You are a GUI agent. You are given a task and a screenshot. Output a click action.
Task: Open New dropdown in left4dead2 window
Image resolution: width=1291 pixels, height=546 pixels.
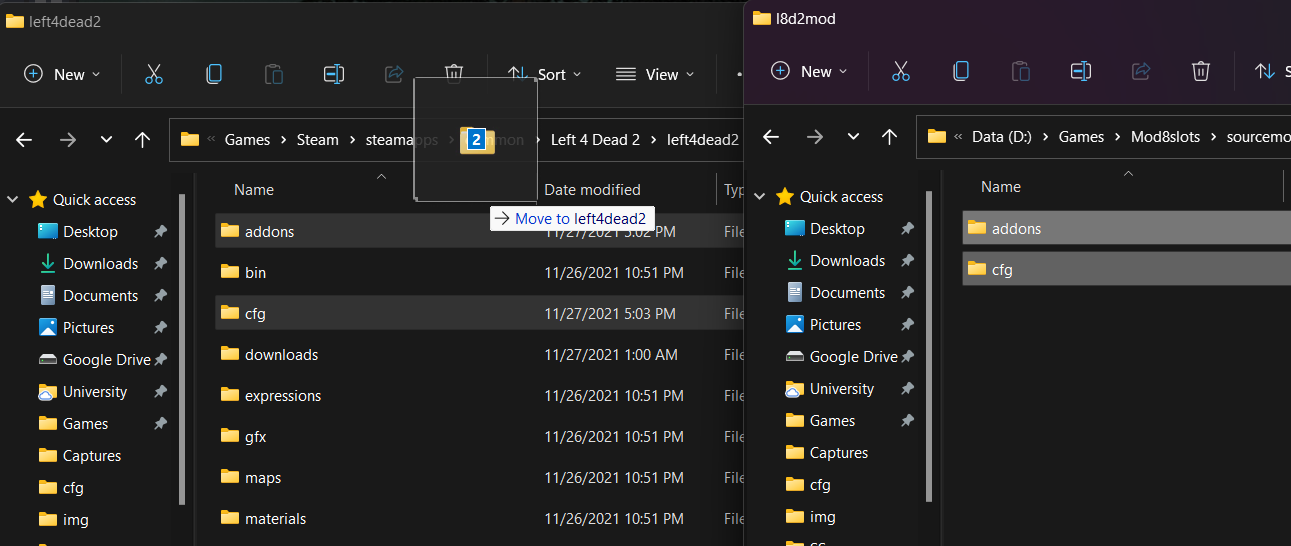[x=62, y=74]
